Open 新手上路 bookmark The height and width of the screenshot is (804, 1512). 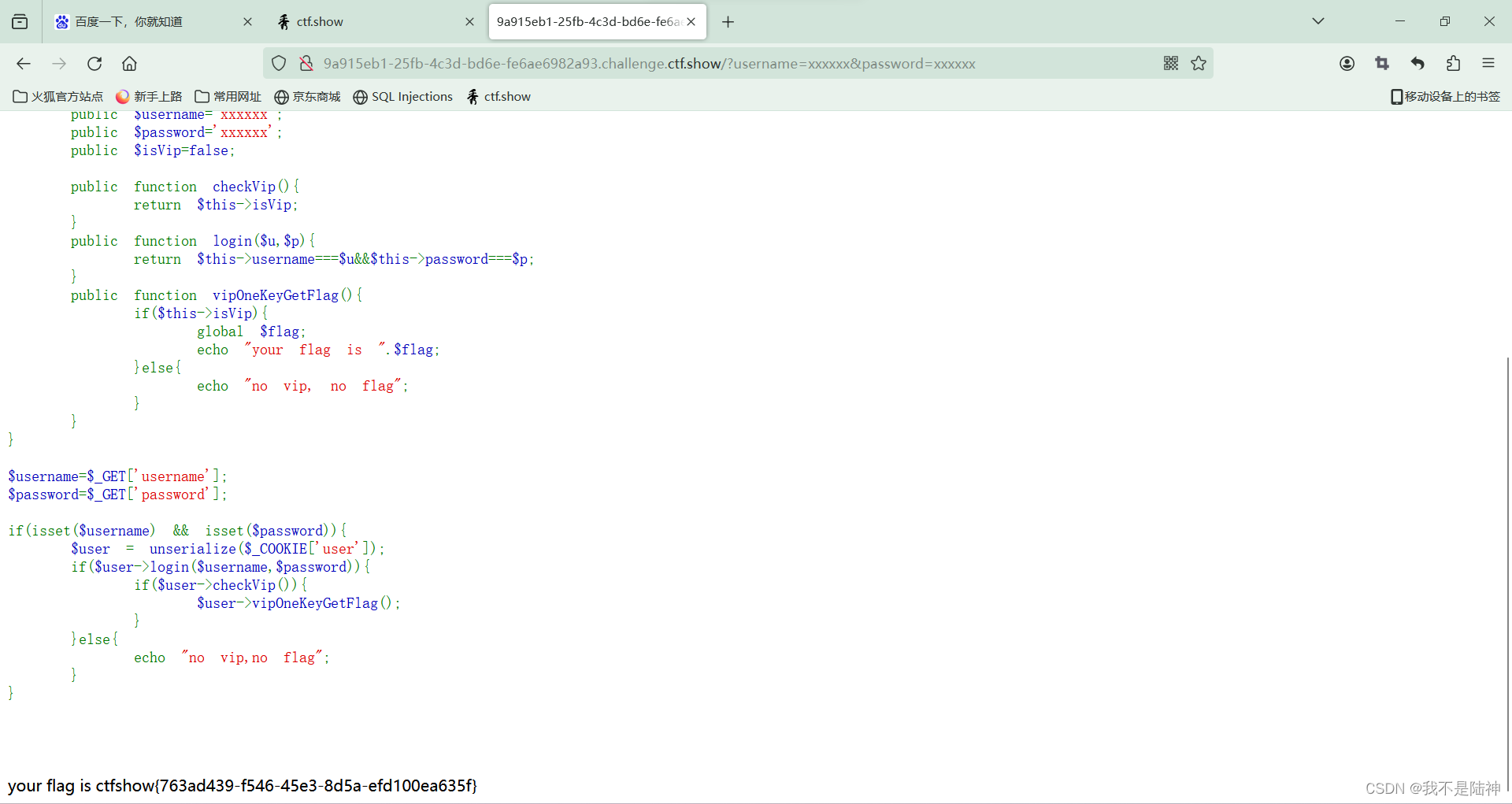pos(148,96)
